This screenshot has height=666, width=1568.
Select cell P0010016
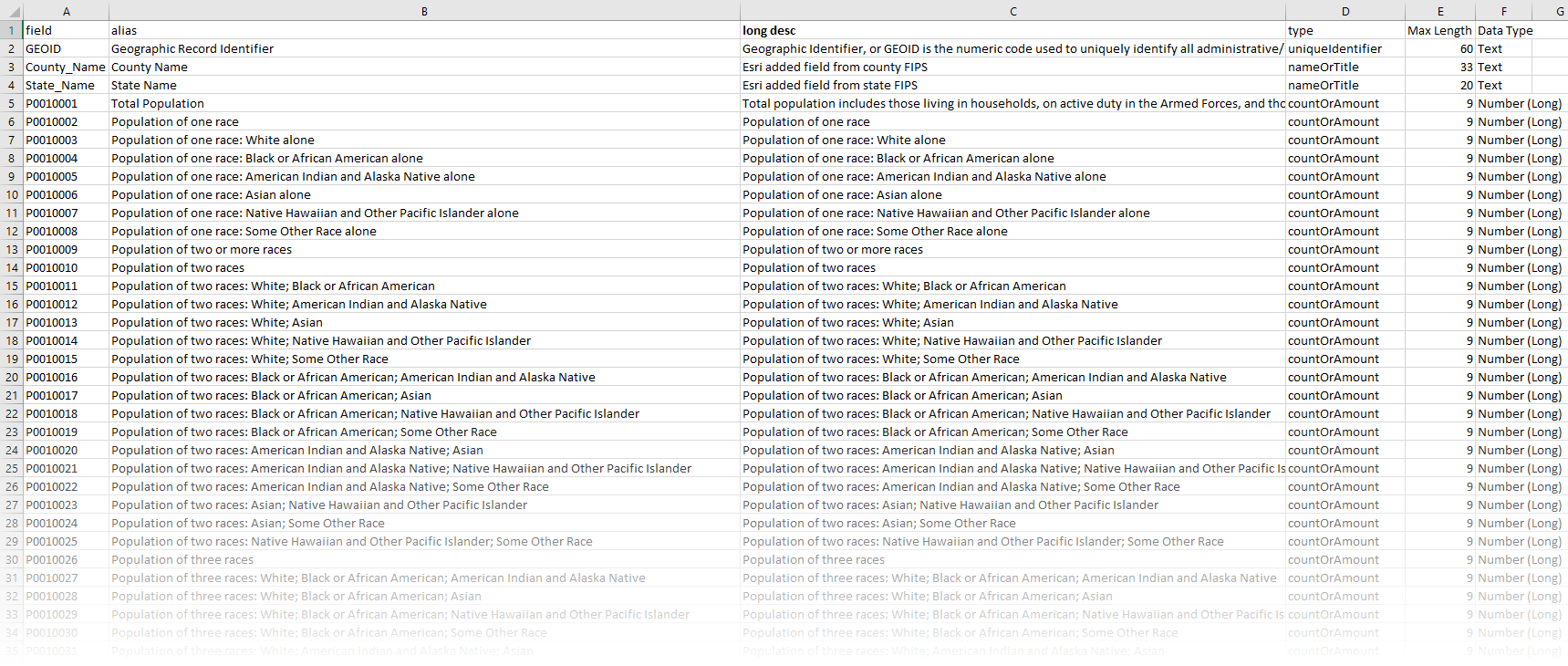point(66,377)
